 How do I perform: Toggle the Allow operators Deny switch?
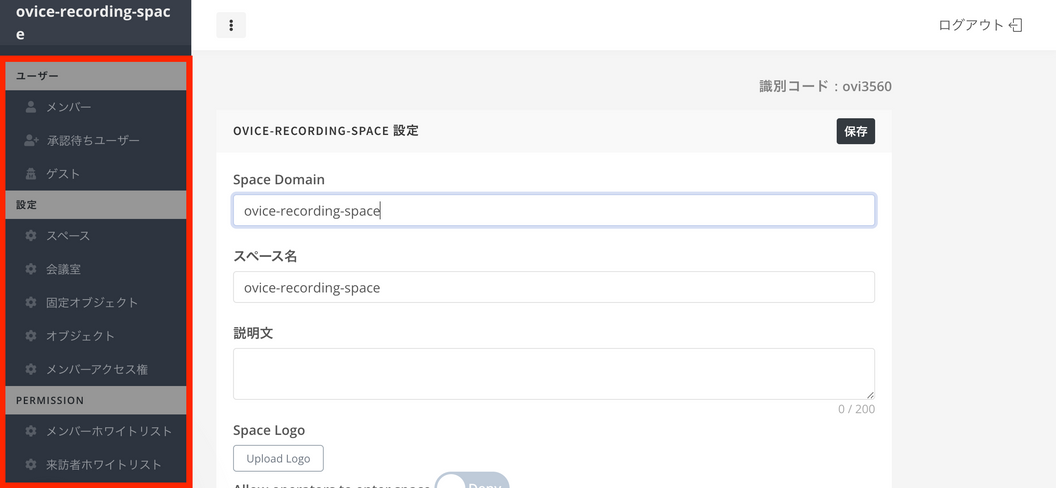pos(471,481)
